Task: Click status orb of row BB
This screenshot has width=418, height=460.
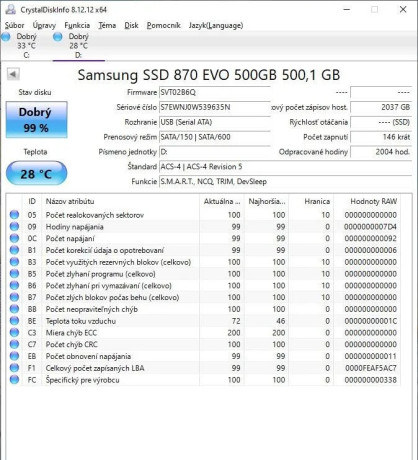Action: tap(14, 309)
